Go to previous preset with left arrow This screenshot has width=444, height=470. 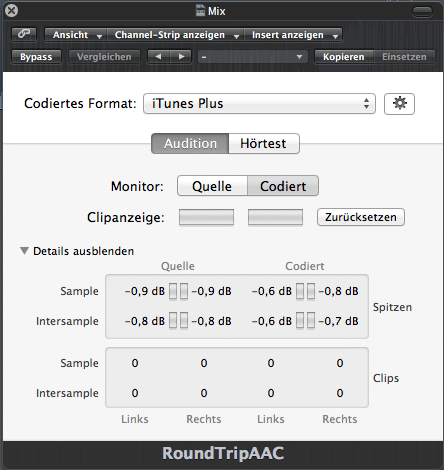(159, 57)
